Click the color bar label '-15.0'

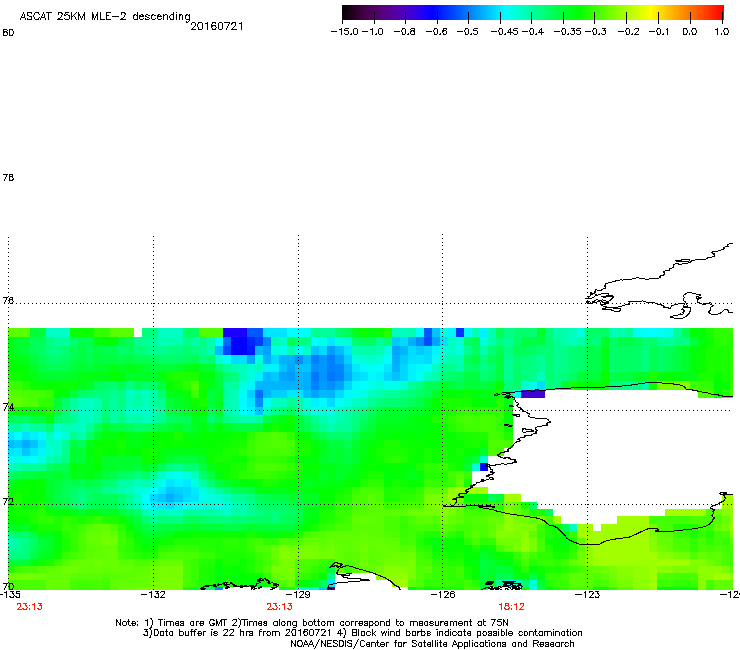point(345,32)
